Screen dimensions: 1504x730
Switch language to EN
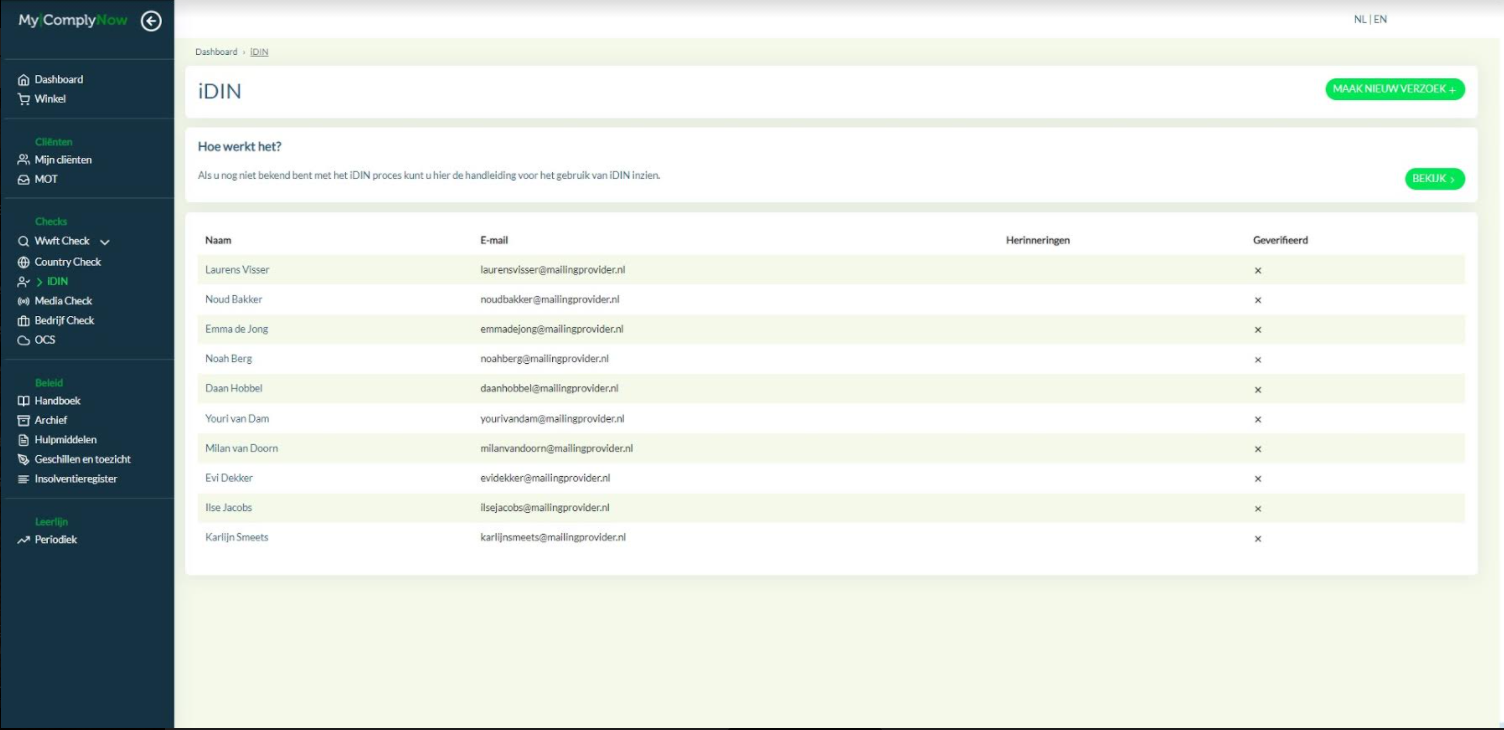[x=1380, y=19]
